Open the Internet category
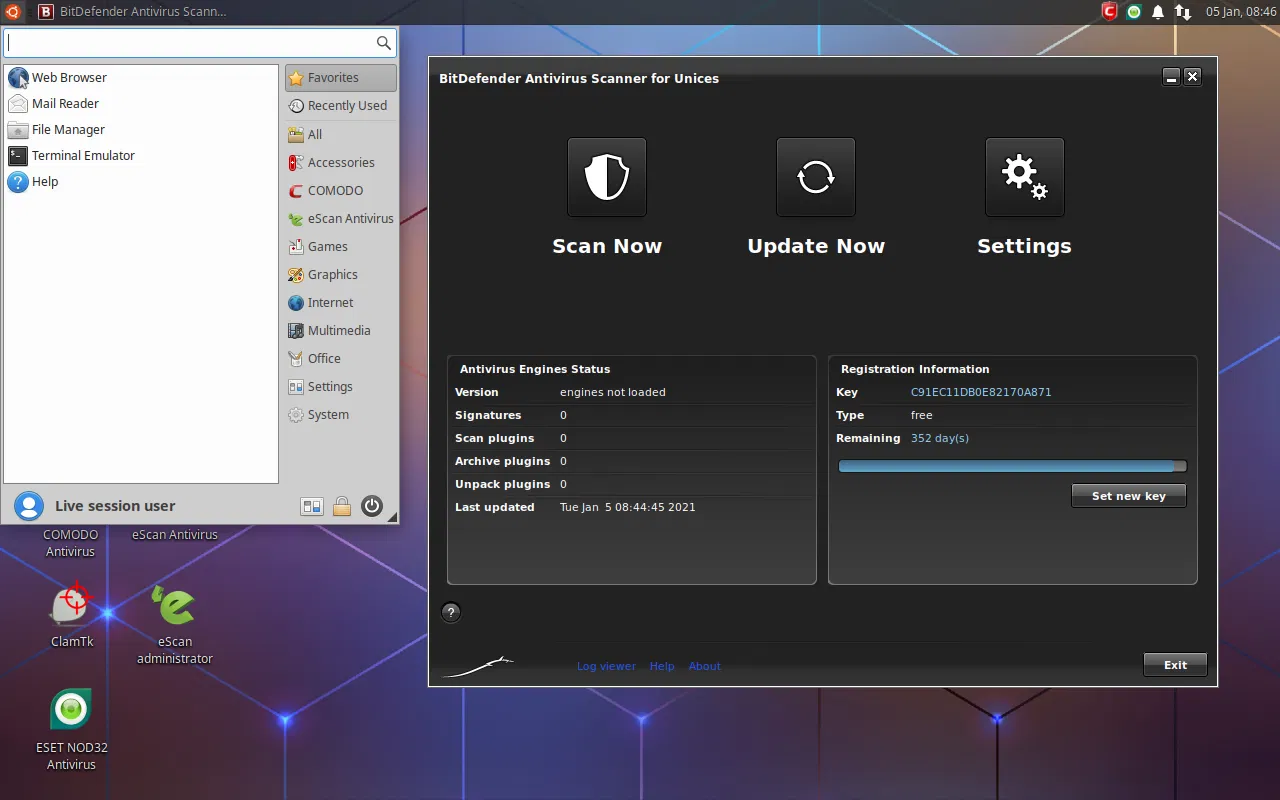Screen dimensions: 1280x800 point(341,302)
